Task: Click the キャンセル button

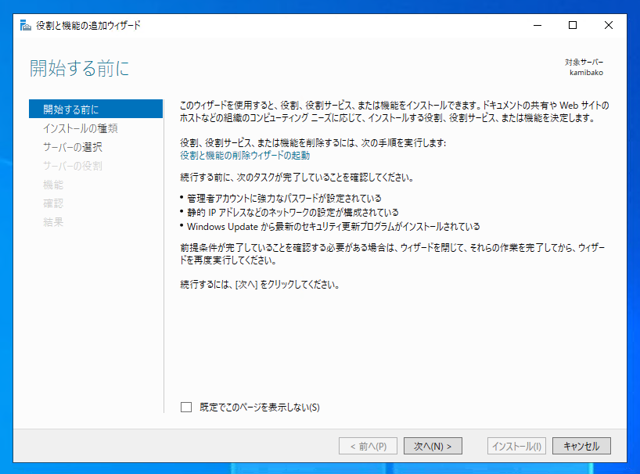Action: (581, 446)
